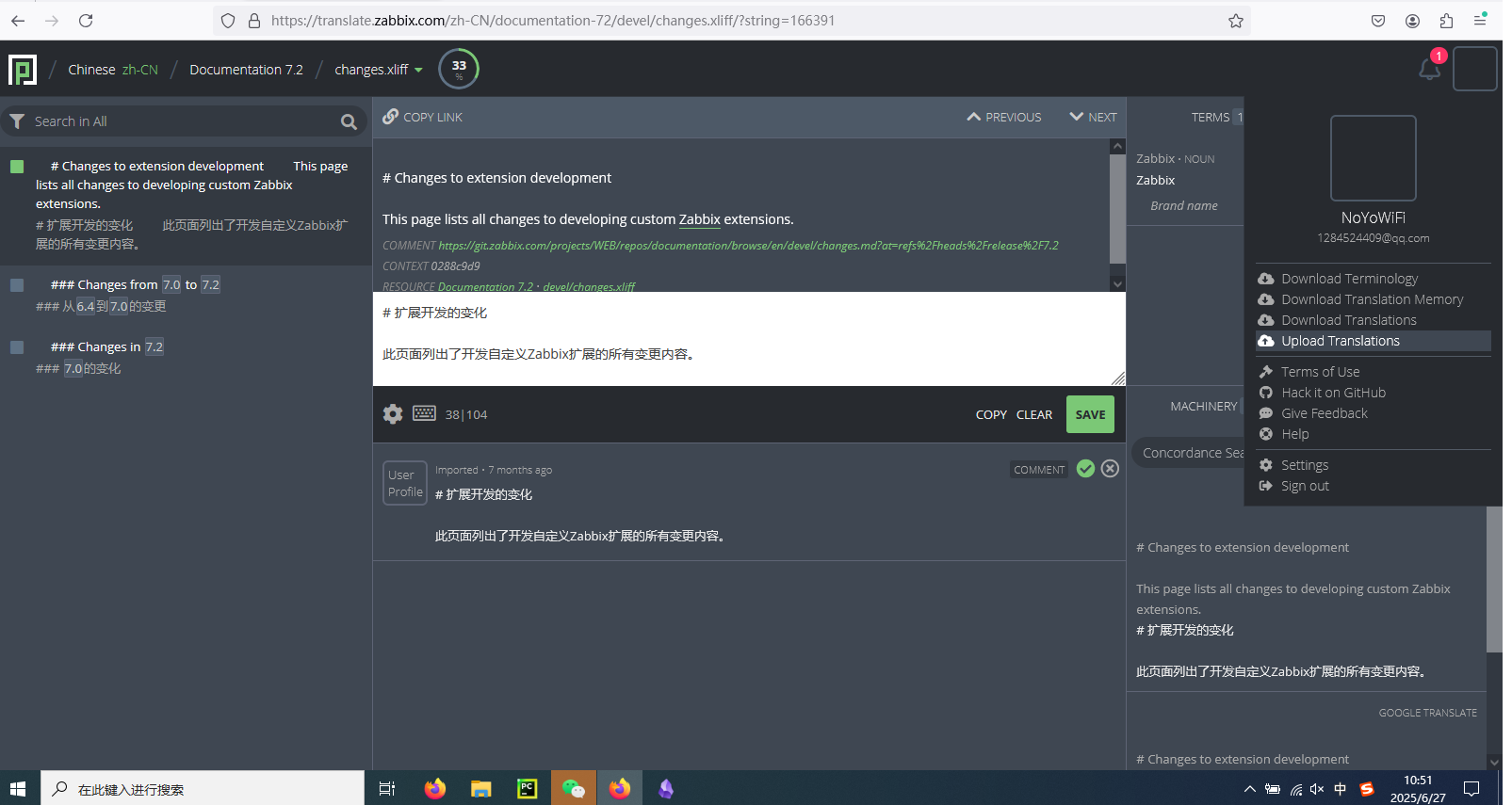Open the devel/changes.xliff resource link
The width and height of the screenshot is (1512, 805).
pyautogui.click(x=589, y=286)
